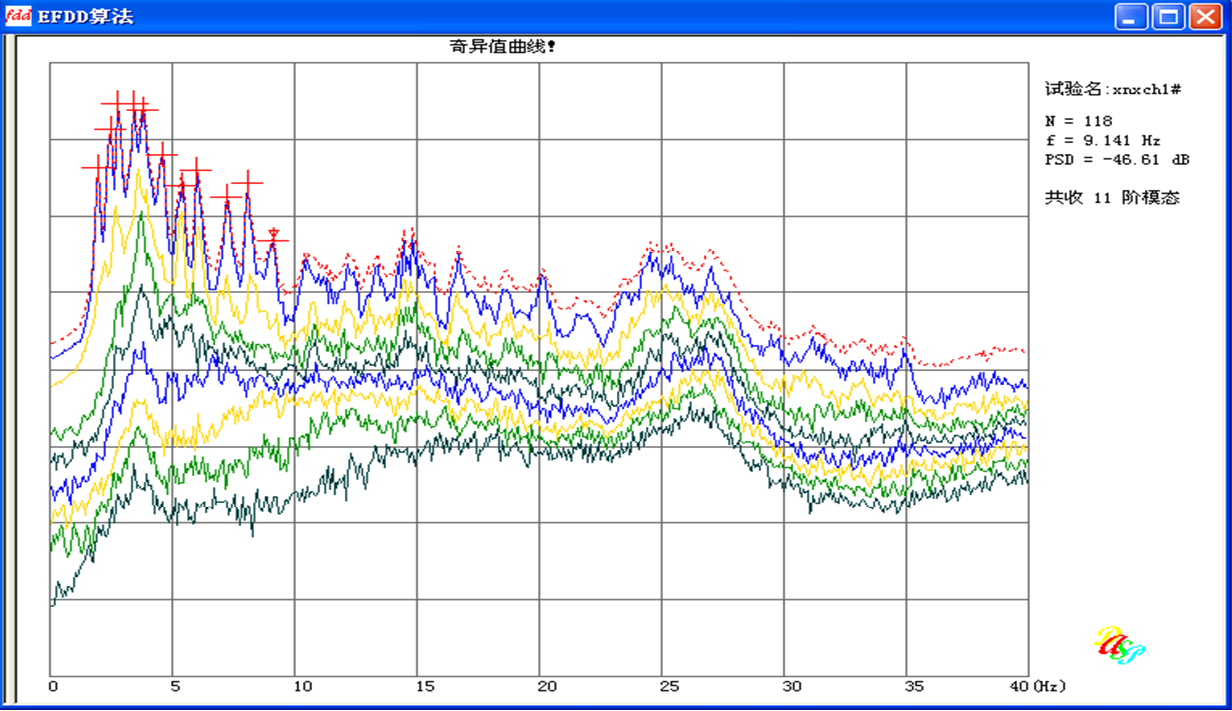Viewport: 1232px width, 711px height.
Task: Click the x-axis label 5
Action: (176, 687)
